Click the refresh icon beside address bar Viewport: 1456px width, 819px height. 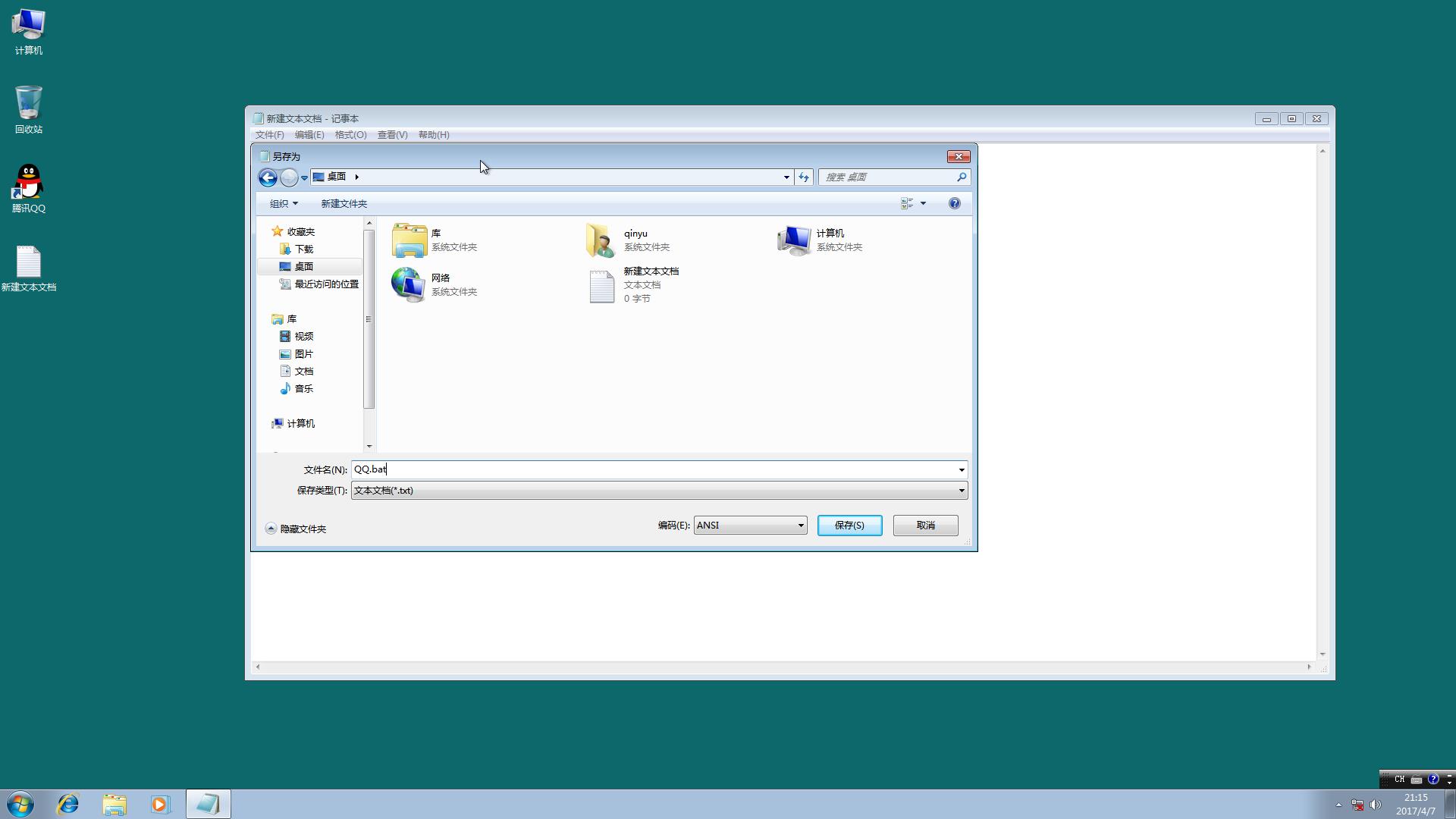(804, 177)
